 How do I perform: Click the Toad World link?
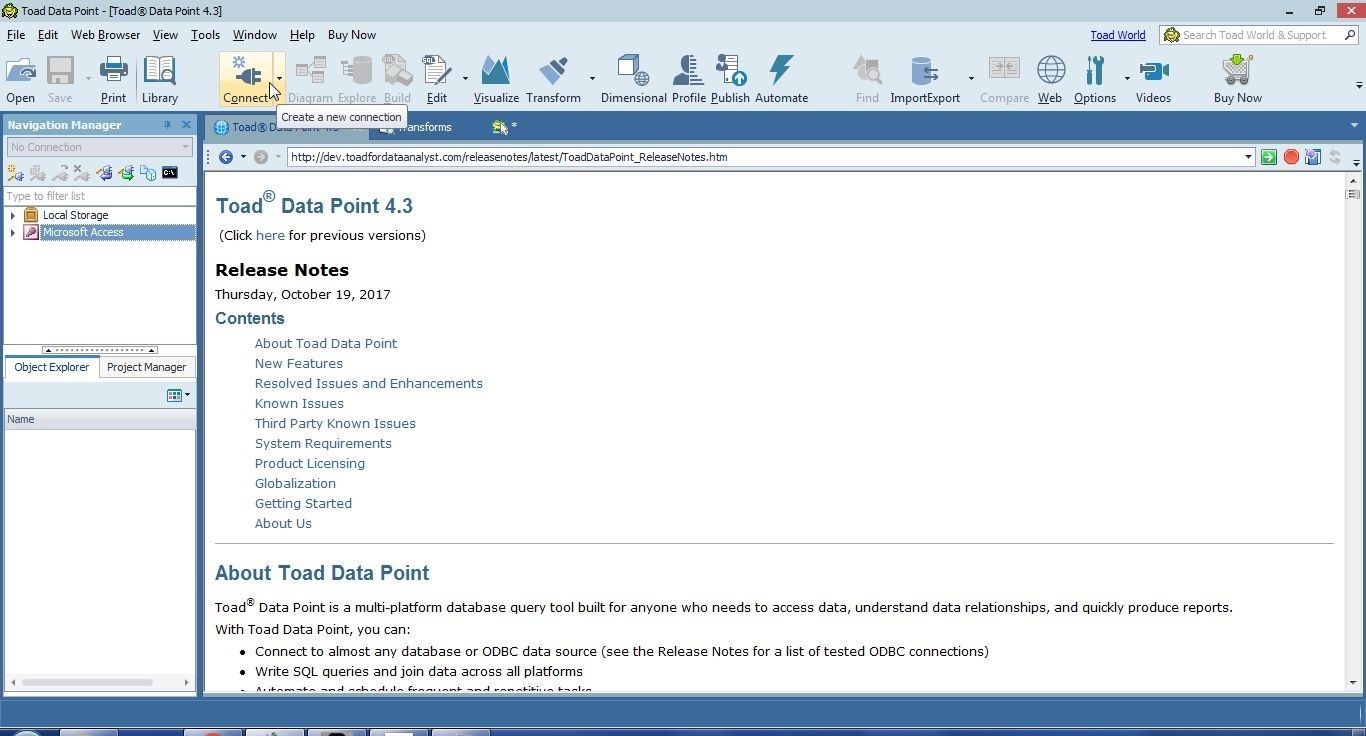click(x=1117, y=35)
